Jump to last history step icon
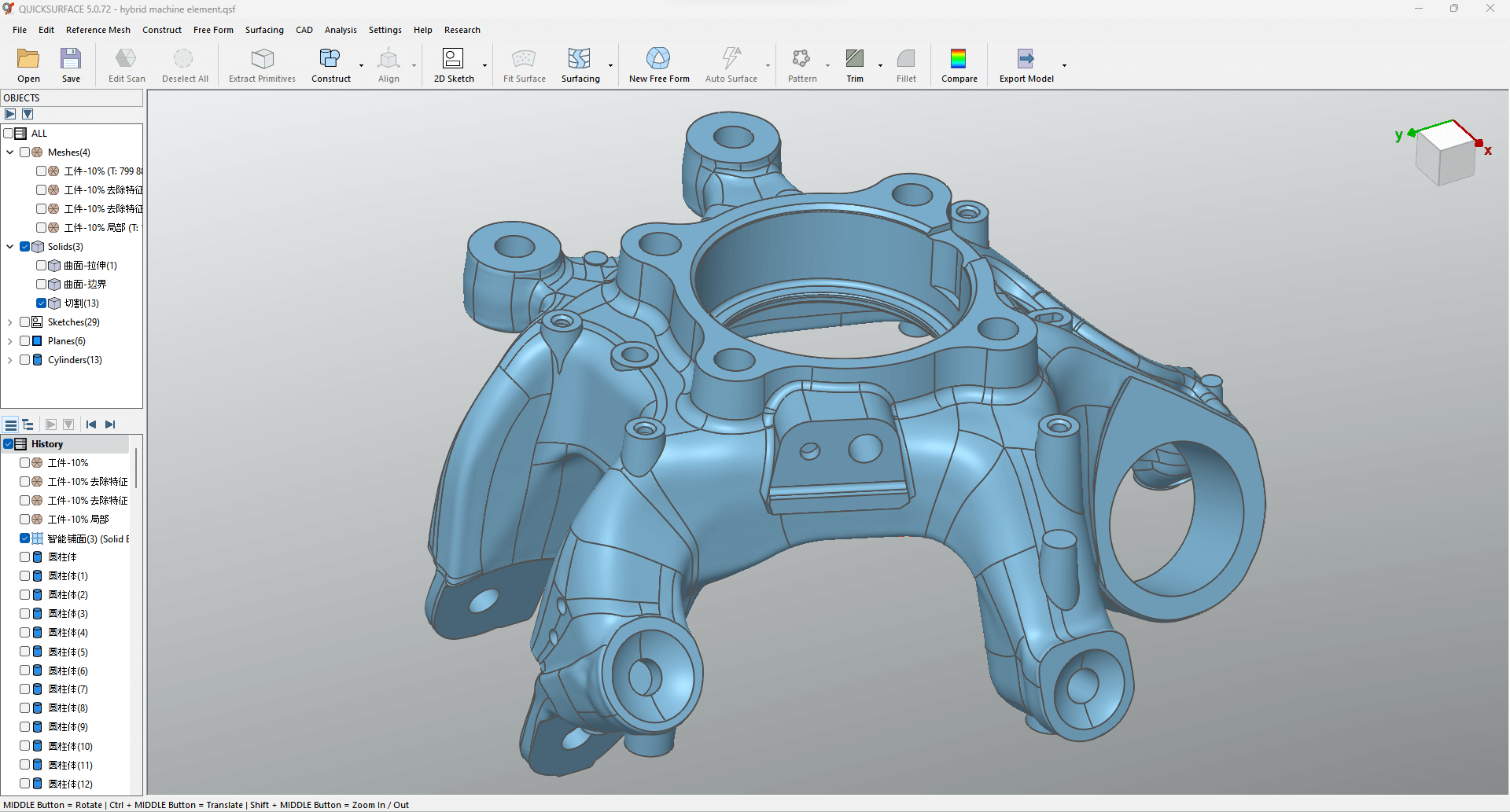 point(110,424)
